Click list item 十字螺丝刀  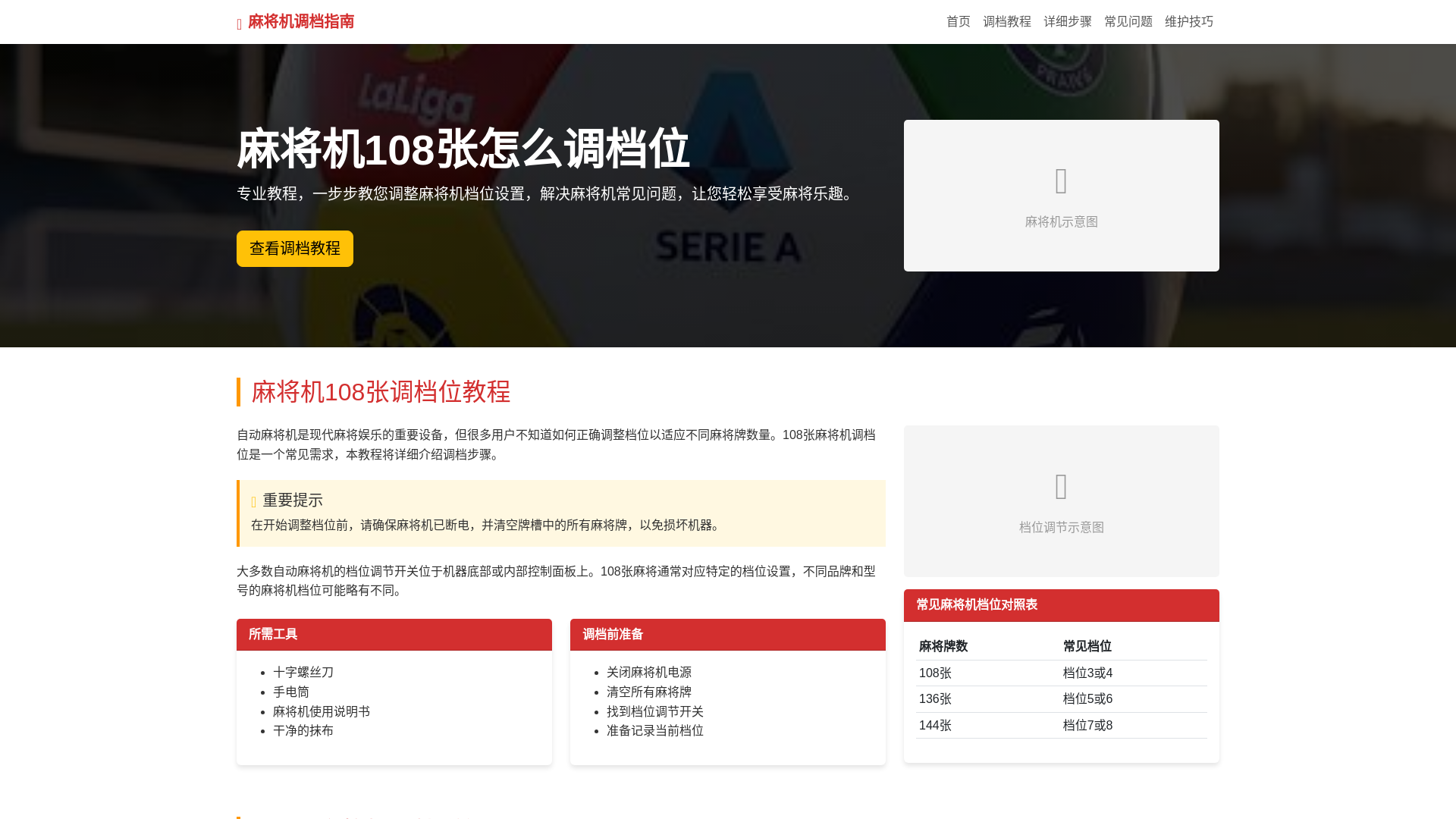(x=303, y=673)
